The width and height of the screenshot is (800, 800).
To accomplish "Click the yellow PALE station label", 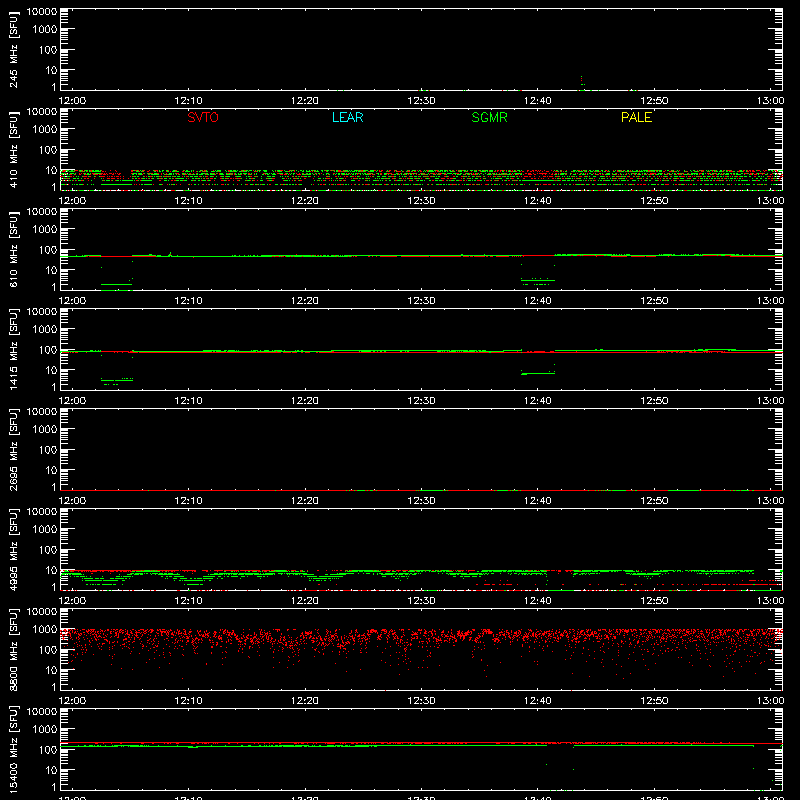I will pos(636,117).
